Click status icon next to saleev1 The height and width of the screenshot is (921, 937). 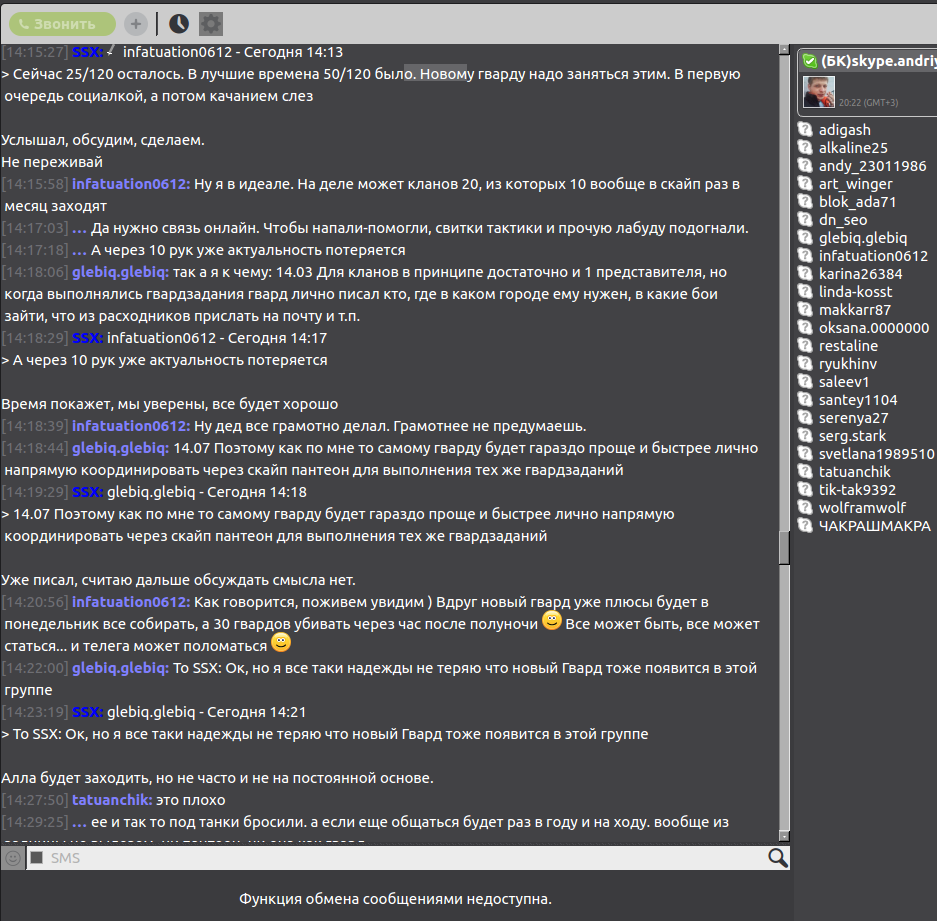coord(806,381)
